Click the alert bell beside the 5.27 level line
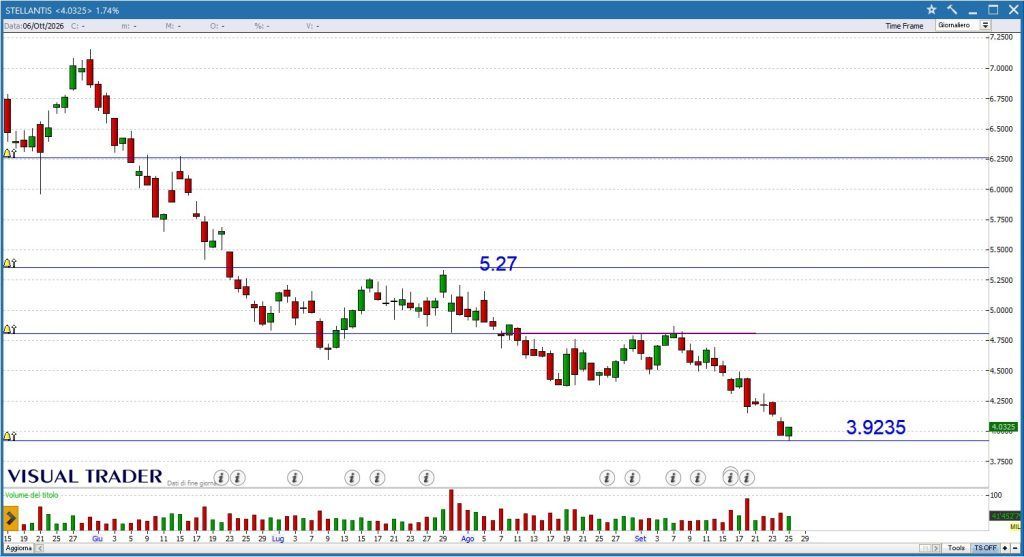The height and width of the screenshot is (557, 1024). pos(9,263)
